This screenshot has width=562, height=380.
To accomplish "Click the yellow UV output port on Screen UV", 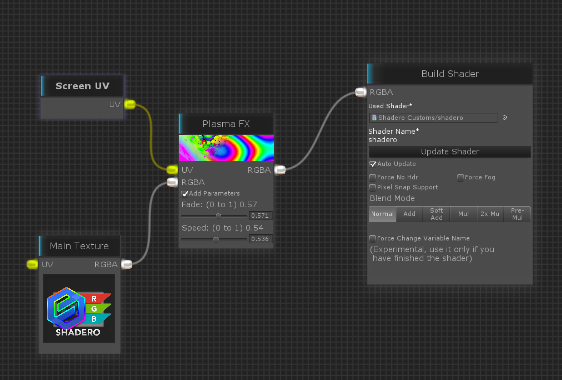I will (130, 104).
